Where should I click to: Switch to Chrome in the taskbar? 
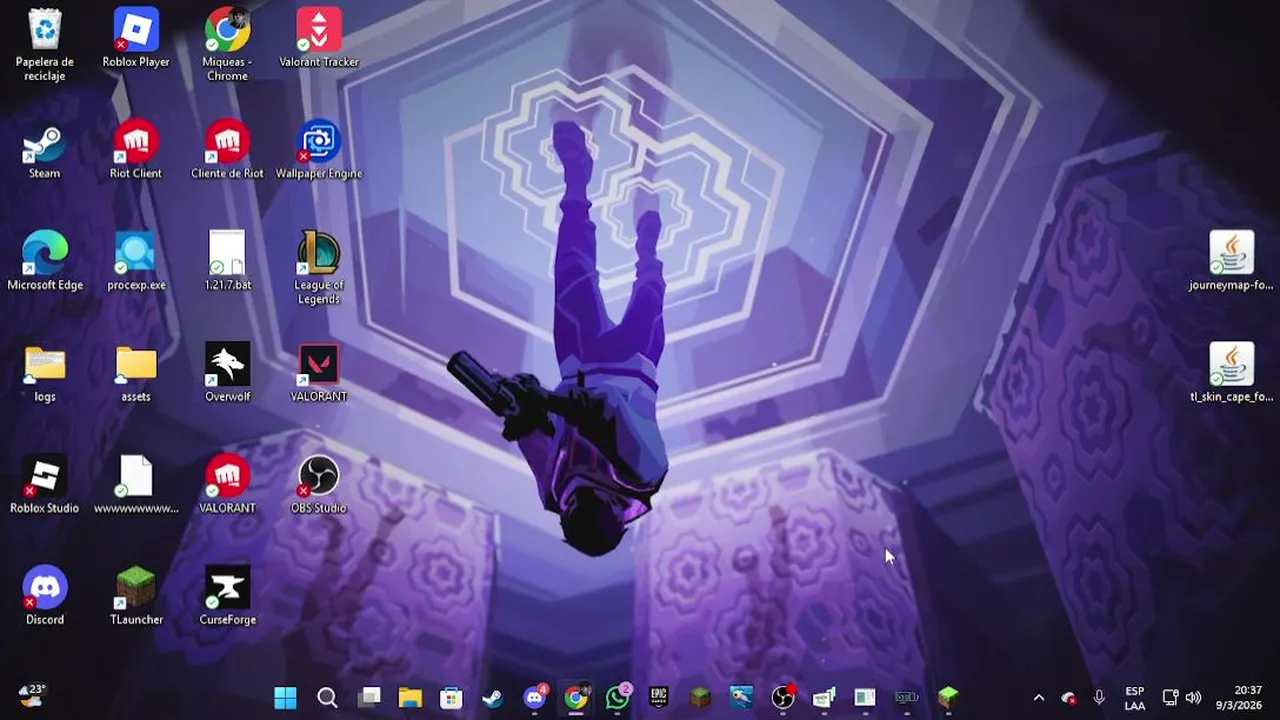[576, 697]
